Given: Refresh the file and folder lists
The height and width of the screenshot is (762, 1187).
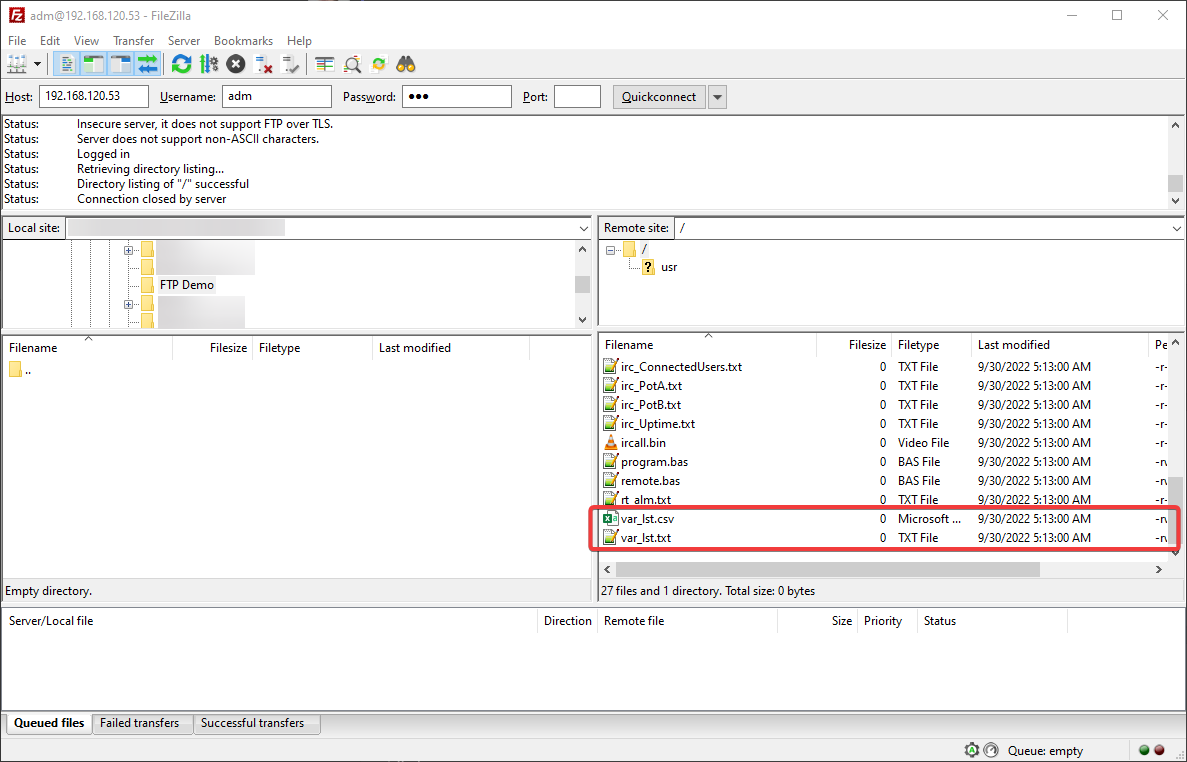Looking at the screenshot, I should (182, 64).
